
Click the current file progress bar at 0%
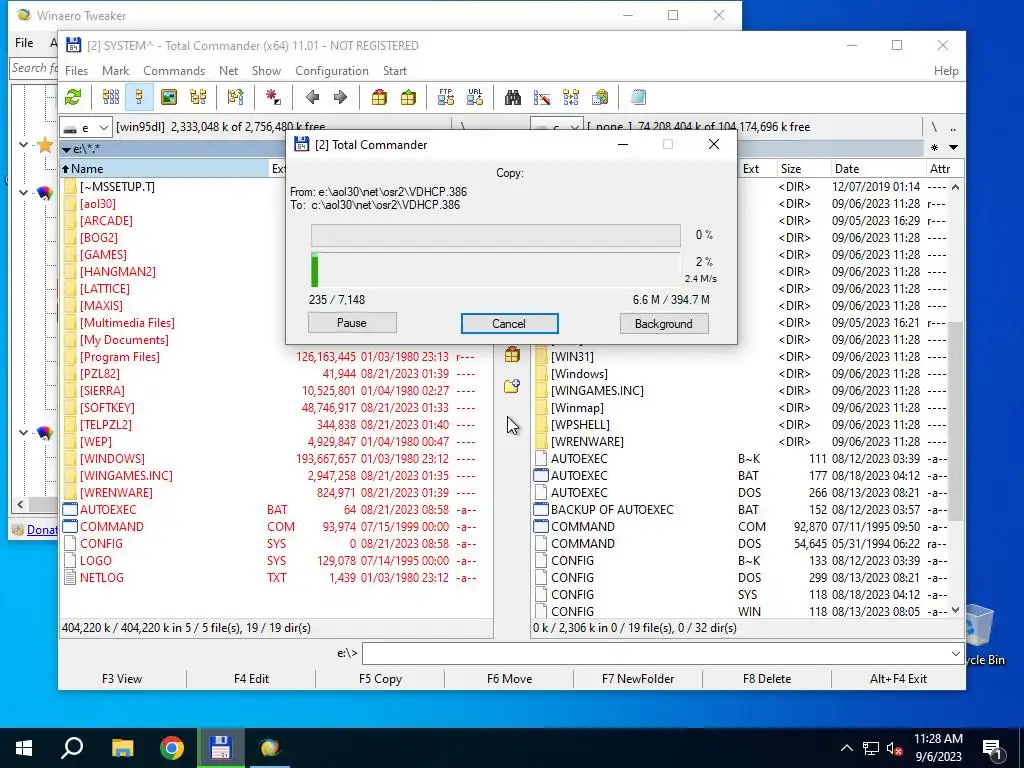click(x=496, y=235)
